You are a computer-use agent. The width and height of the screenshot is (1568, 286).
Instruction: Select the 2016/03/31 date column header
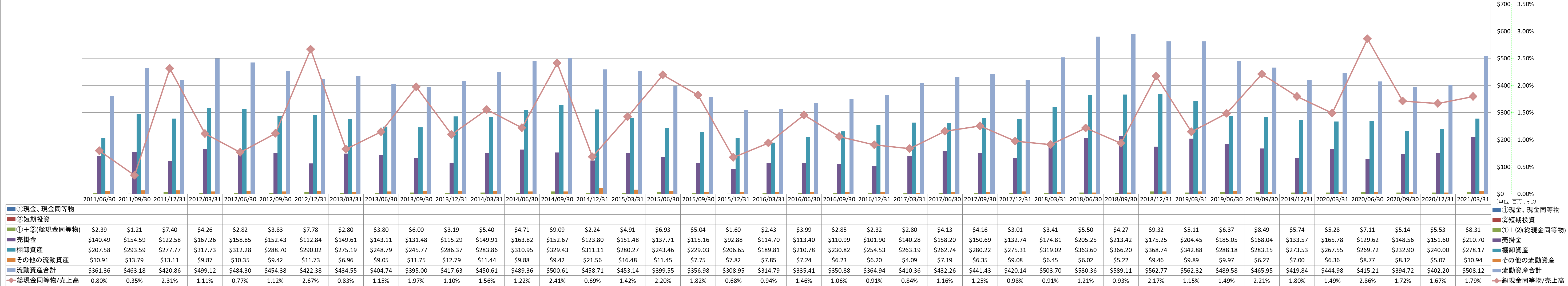(769, 199)
